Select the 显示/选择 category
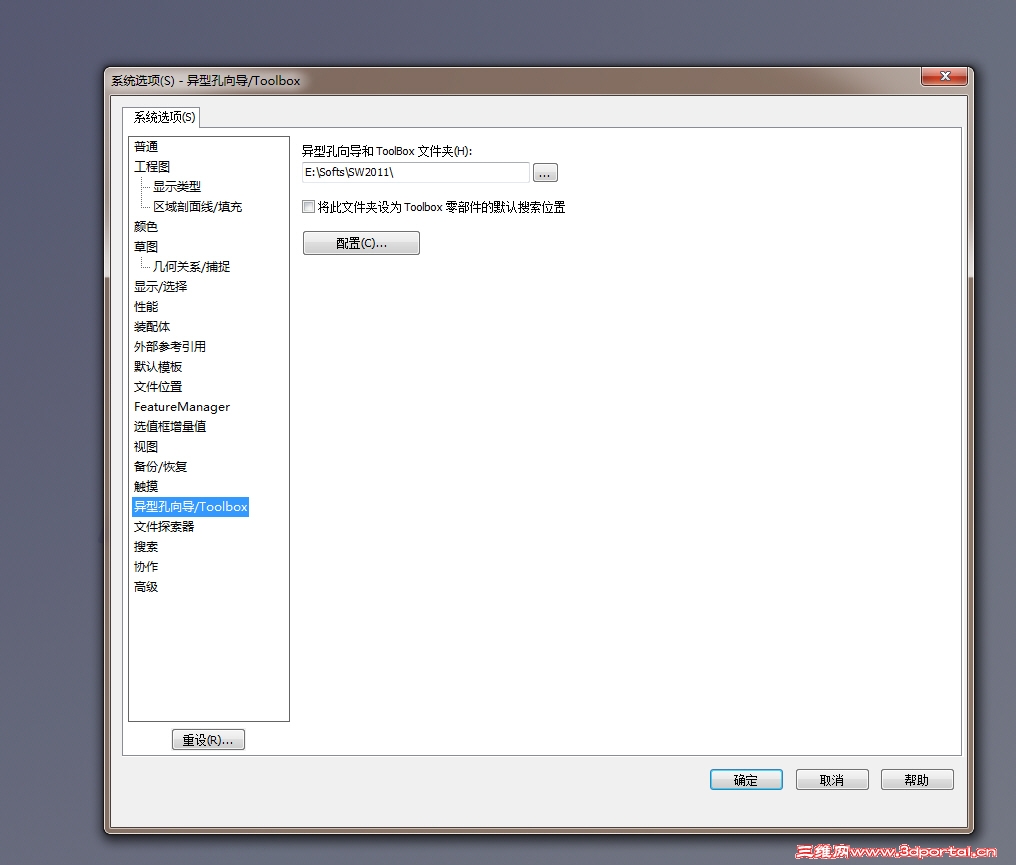1016x865 pixels. pyautogui.click(x=160, y=286)
